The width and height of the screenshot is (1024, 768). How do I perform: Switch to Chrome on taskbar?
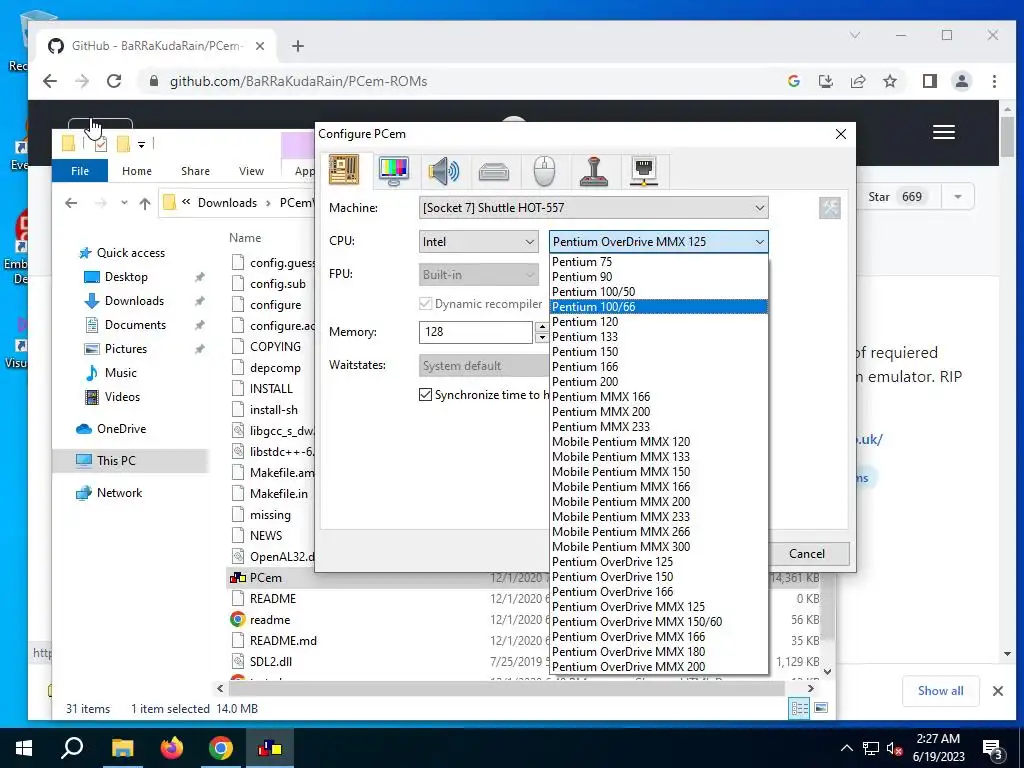click(221, 748)
